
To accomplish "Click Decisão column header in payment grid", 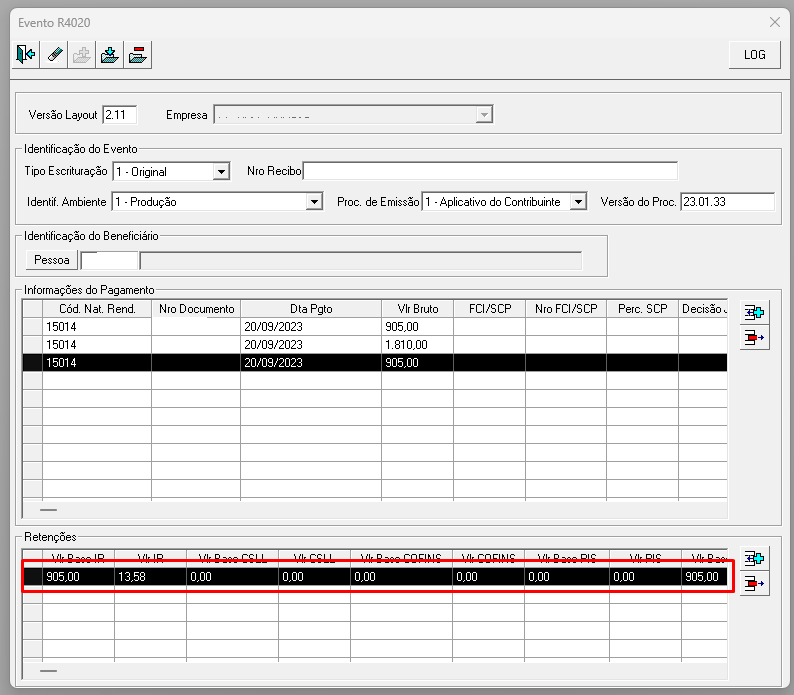I will point(703,308).
